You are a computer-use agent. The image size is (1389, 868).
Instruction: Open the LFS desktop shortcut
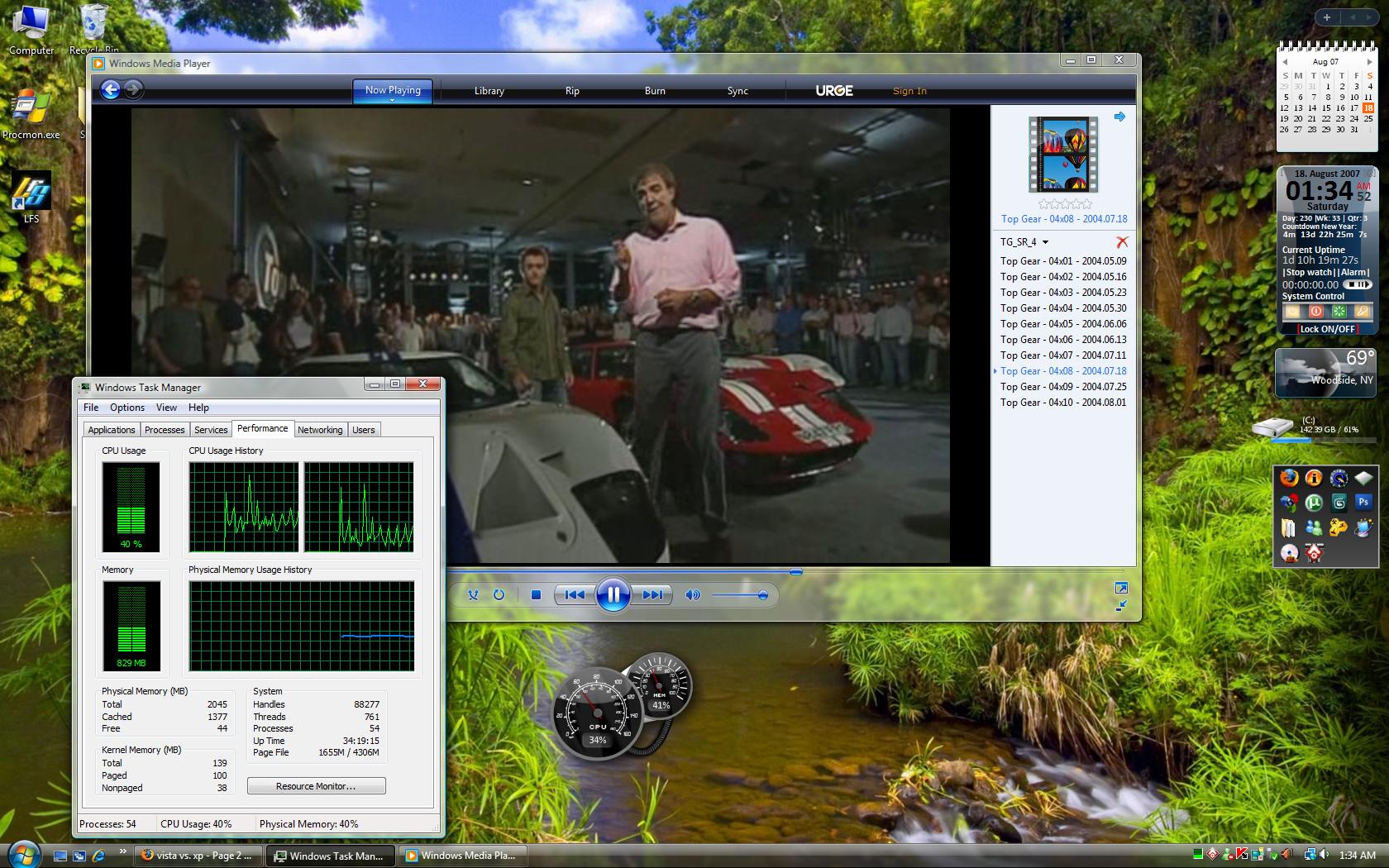pos(31,198)
